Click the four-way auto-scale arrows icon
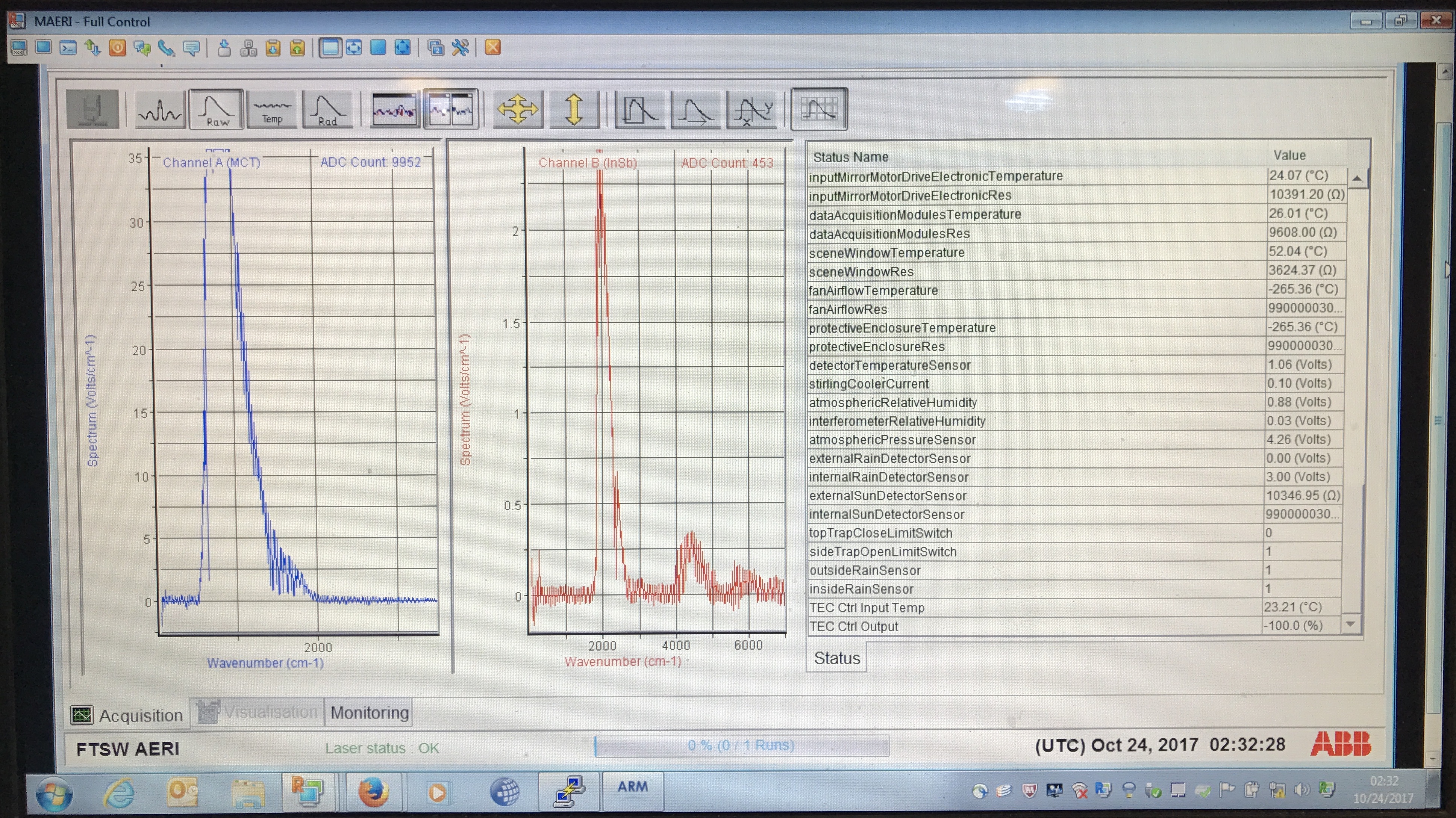Viewport: 1456px width, 818px height. [x=518, y=109]
